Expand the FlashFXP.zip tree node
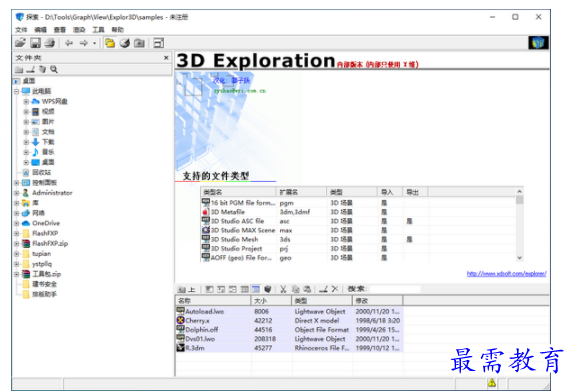Image resolution: width=572 pixels, height=392 pixels. (x=16, y=243)
